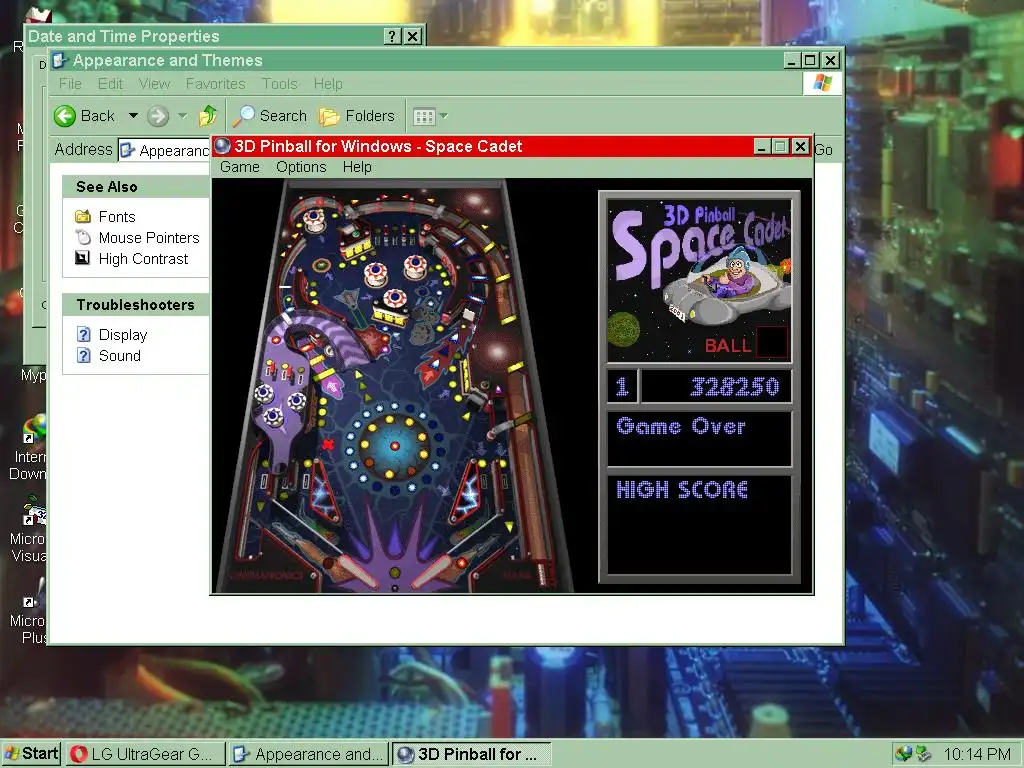1024x768 pixels.
Task: Open the Game menu in 3D Pinball
Action: coord(240,167)
